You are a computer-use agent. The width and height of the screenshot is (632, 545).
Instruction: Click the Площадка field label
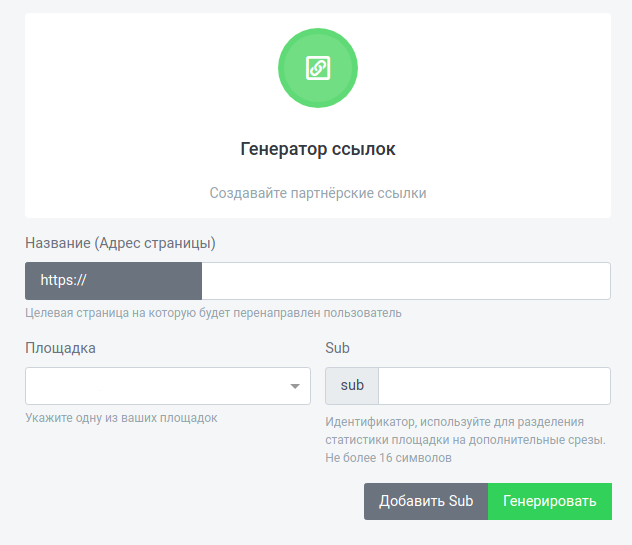[x=60, y=348]
